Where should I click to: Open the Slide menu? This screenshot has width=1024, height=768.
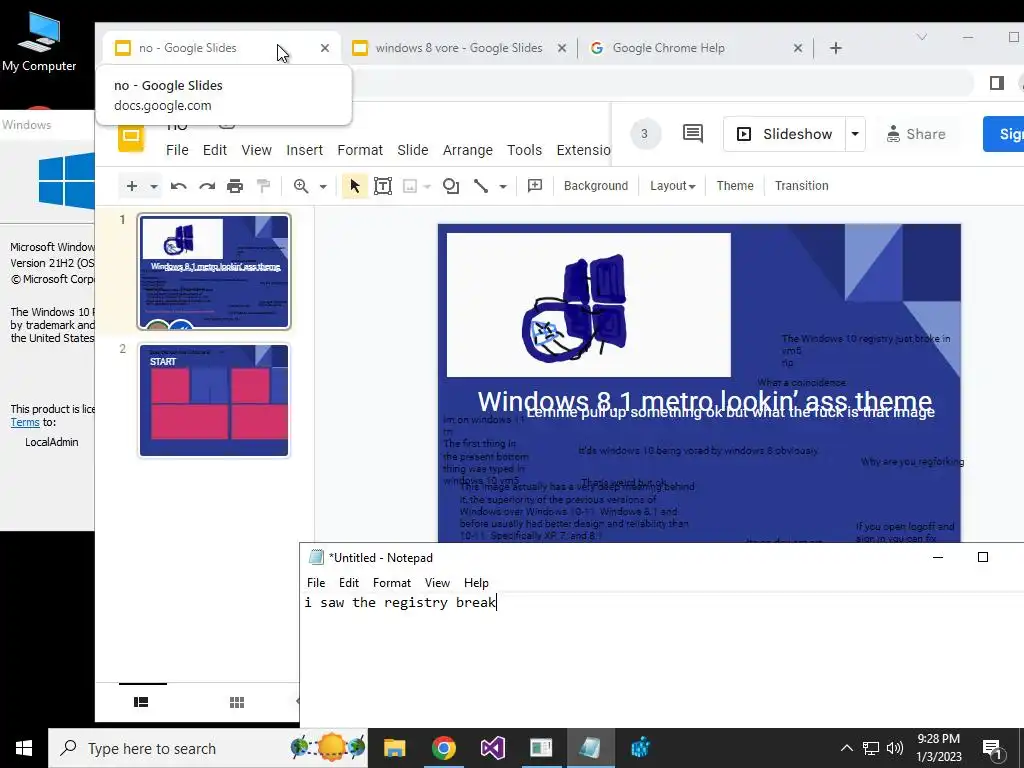[x=413, y=150]
